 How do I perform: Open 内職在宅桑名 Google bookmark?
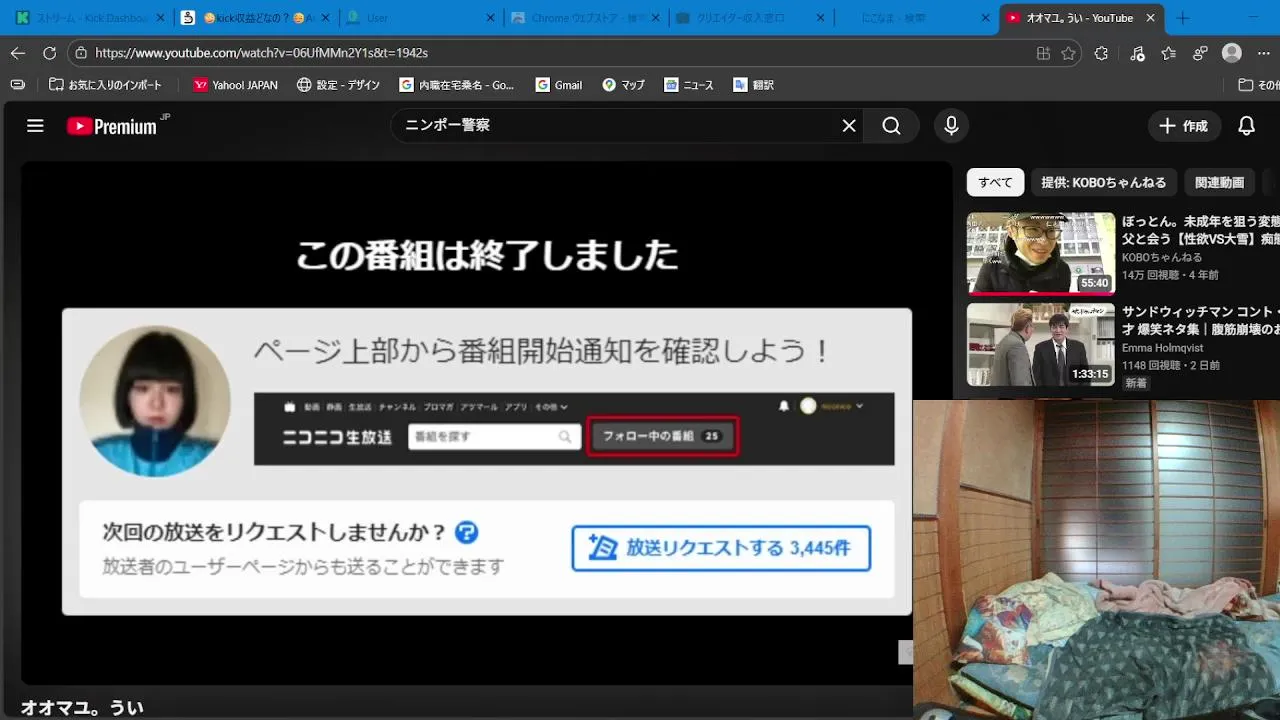tap(457, 85)
